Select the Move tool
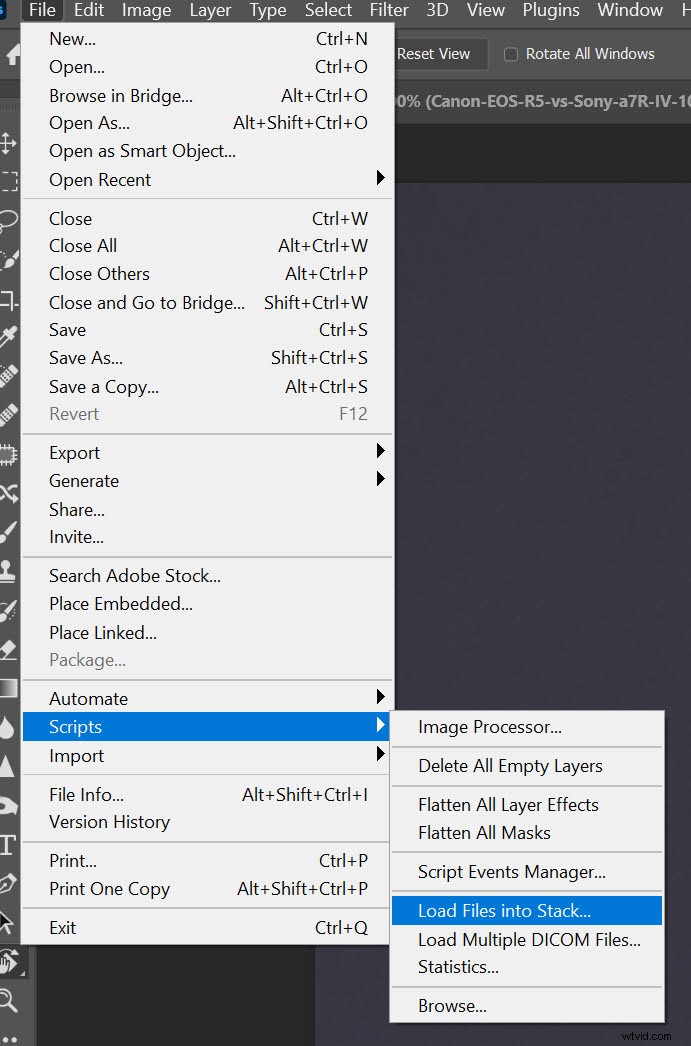Screen dimensions: 691x1046 [x=8, y=143]
